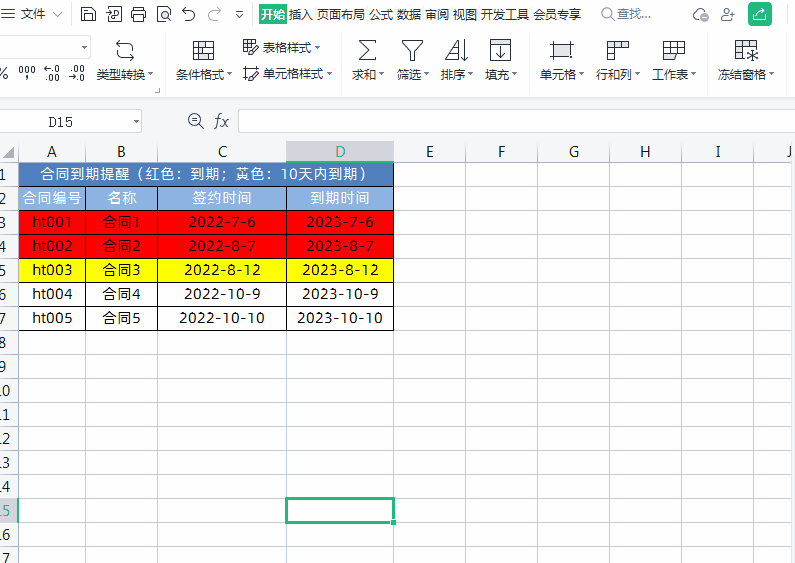This screenshot has height=563, width=795.
Task: Switch to the 开始 tab
Action: (x=273, y=14)
